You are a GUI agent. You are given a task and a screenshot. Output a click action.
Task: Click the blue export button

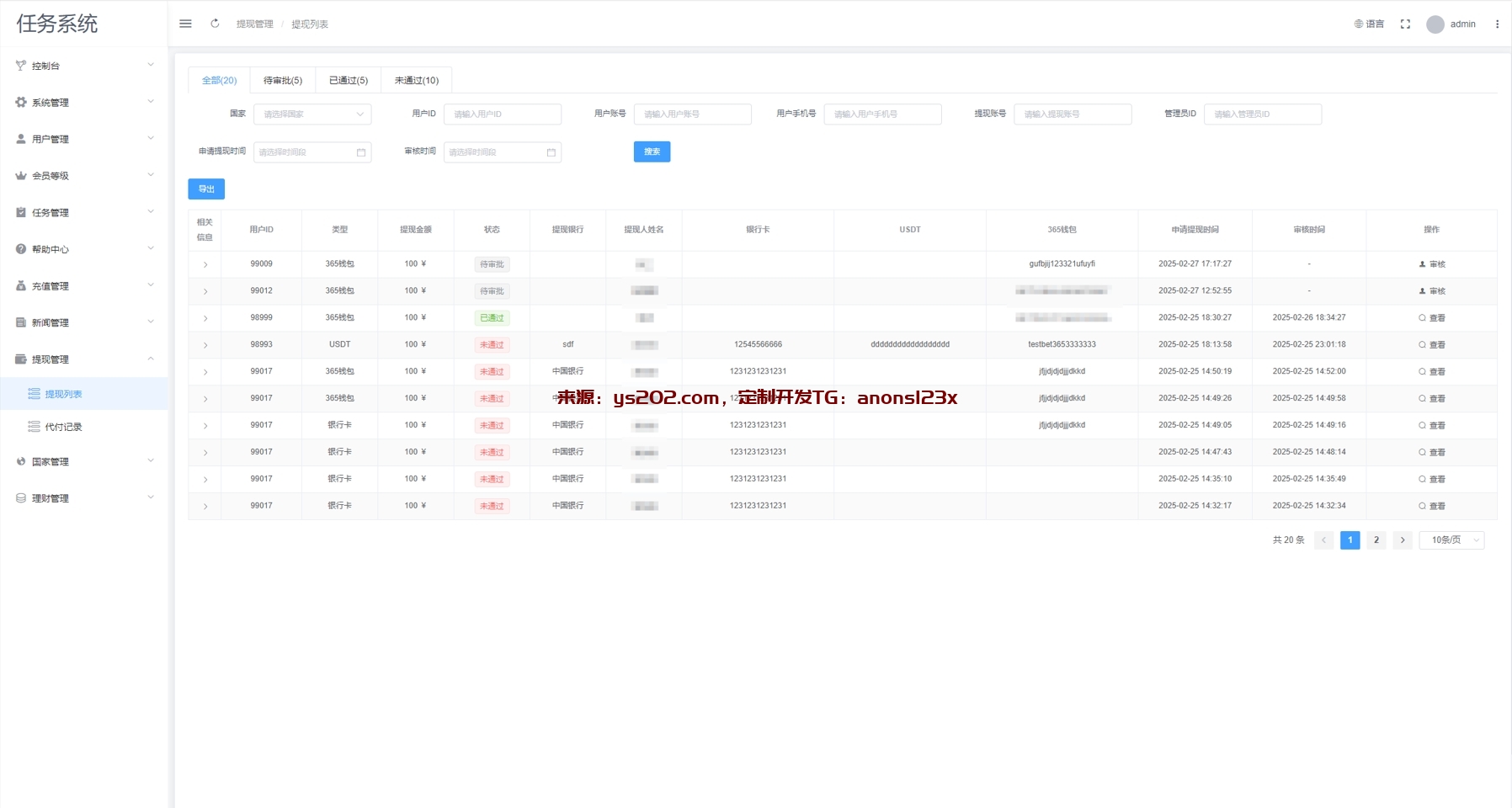tap(206, 189)
